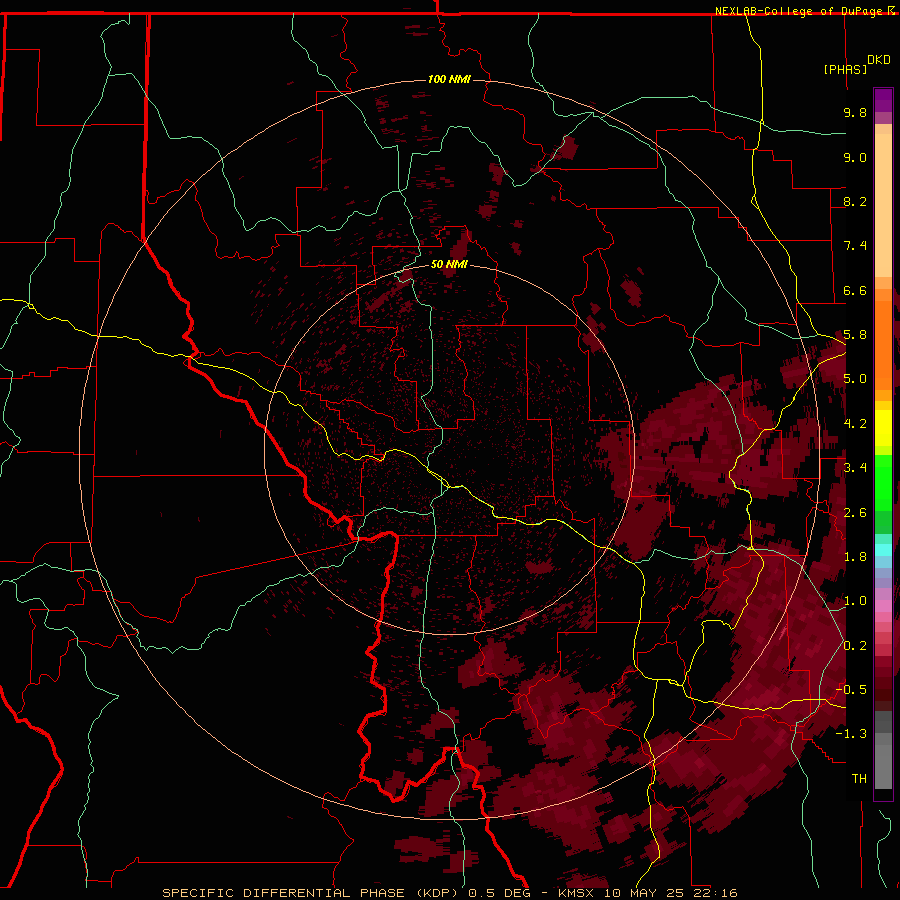Click the 5.8 legend value
The height and width of the screenshot is (900, 900).
click(x=855, y=335)
